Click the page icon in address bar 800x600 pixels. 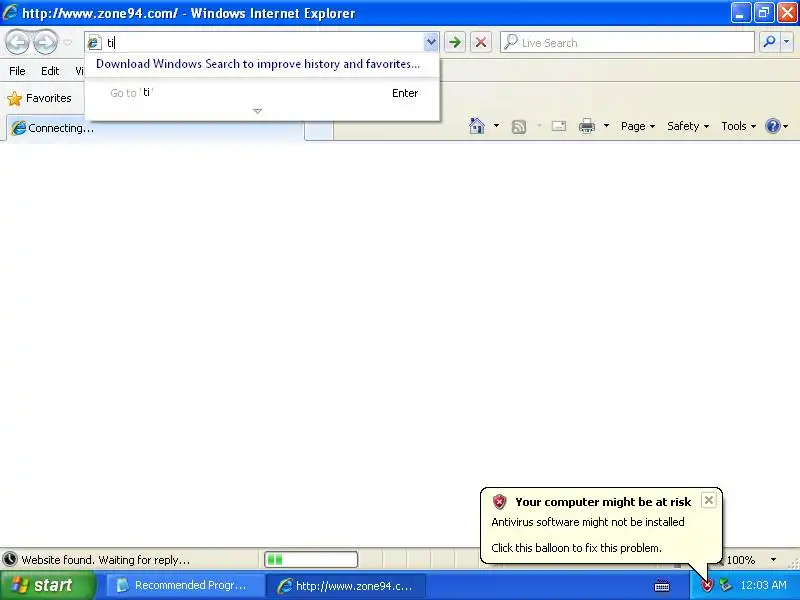(94, 42)
